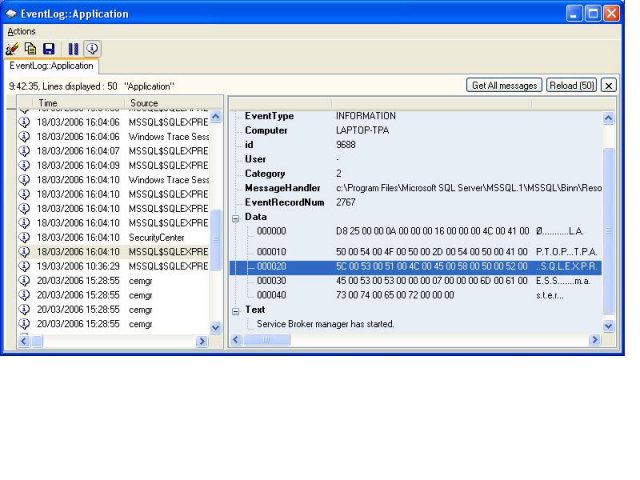Select data row 000030 in the details tree
Image resolution: width=640 pixels, height=480 pixels.
coord(416,281)
